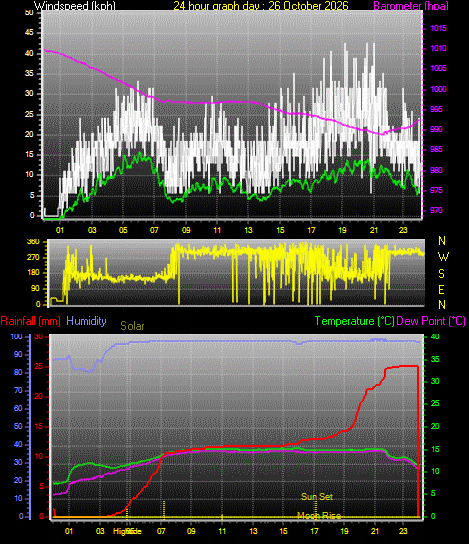469x544 pixels.
Task: Click the '180' wind direction axis value
Action: pyautogui.click(x=34, y=273)
